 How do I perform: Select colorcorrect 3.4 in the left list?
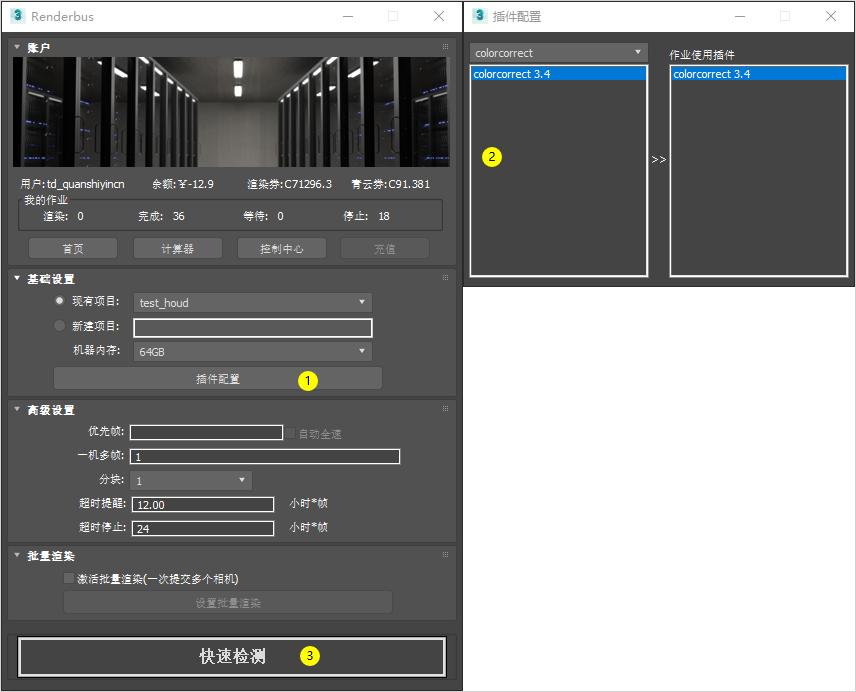coord(558,74)
